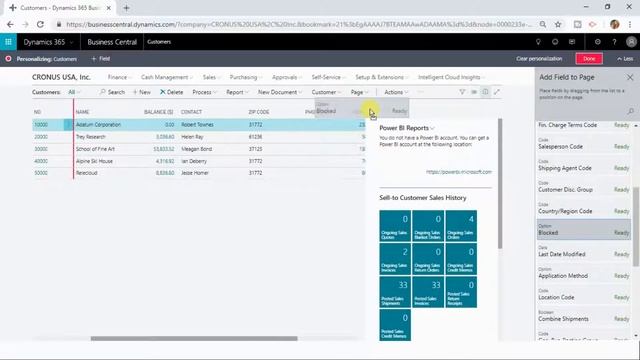Select the Shipping Agent Code field
Viewport: 640px width, 360px height.
(584, 165)
